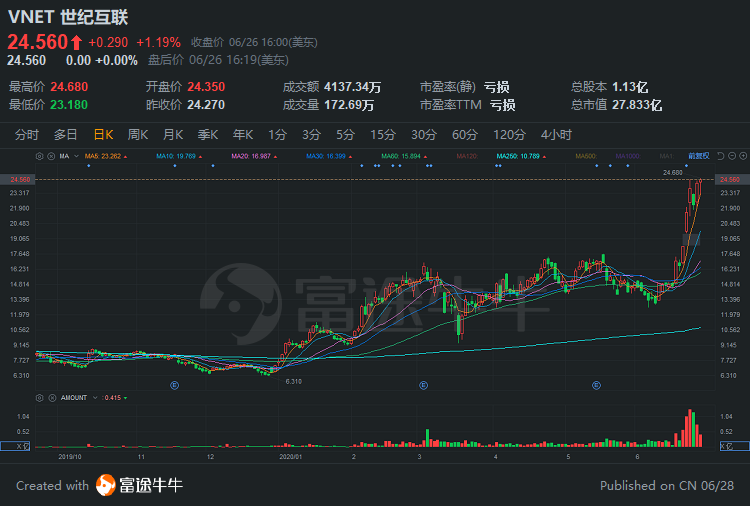
Task: Select the 季K quarterly chart tab
Action: click(x=208, y=135)
